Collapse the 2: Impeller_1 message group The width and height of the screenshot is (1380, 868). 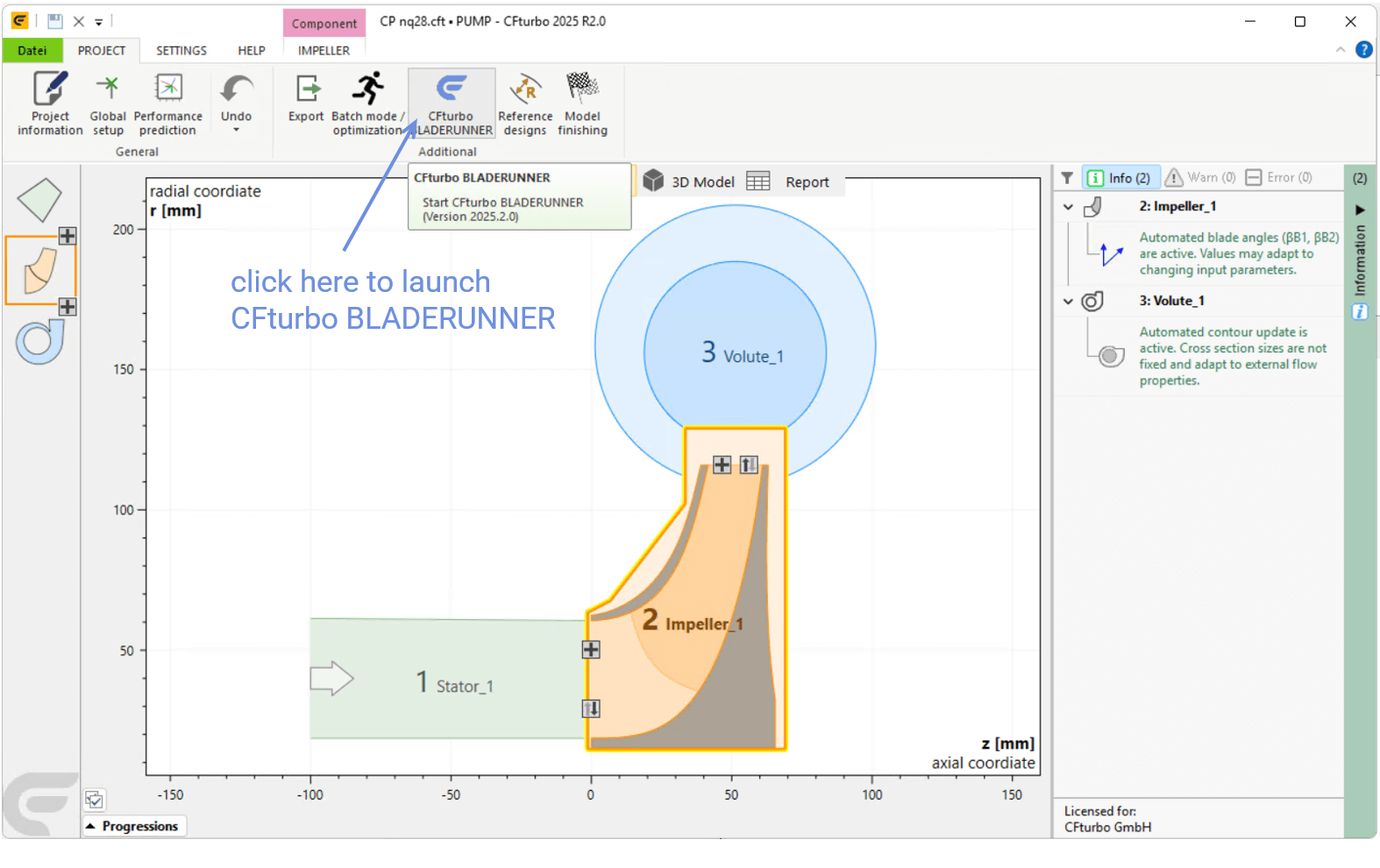click(1068, 207)
